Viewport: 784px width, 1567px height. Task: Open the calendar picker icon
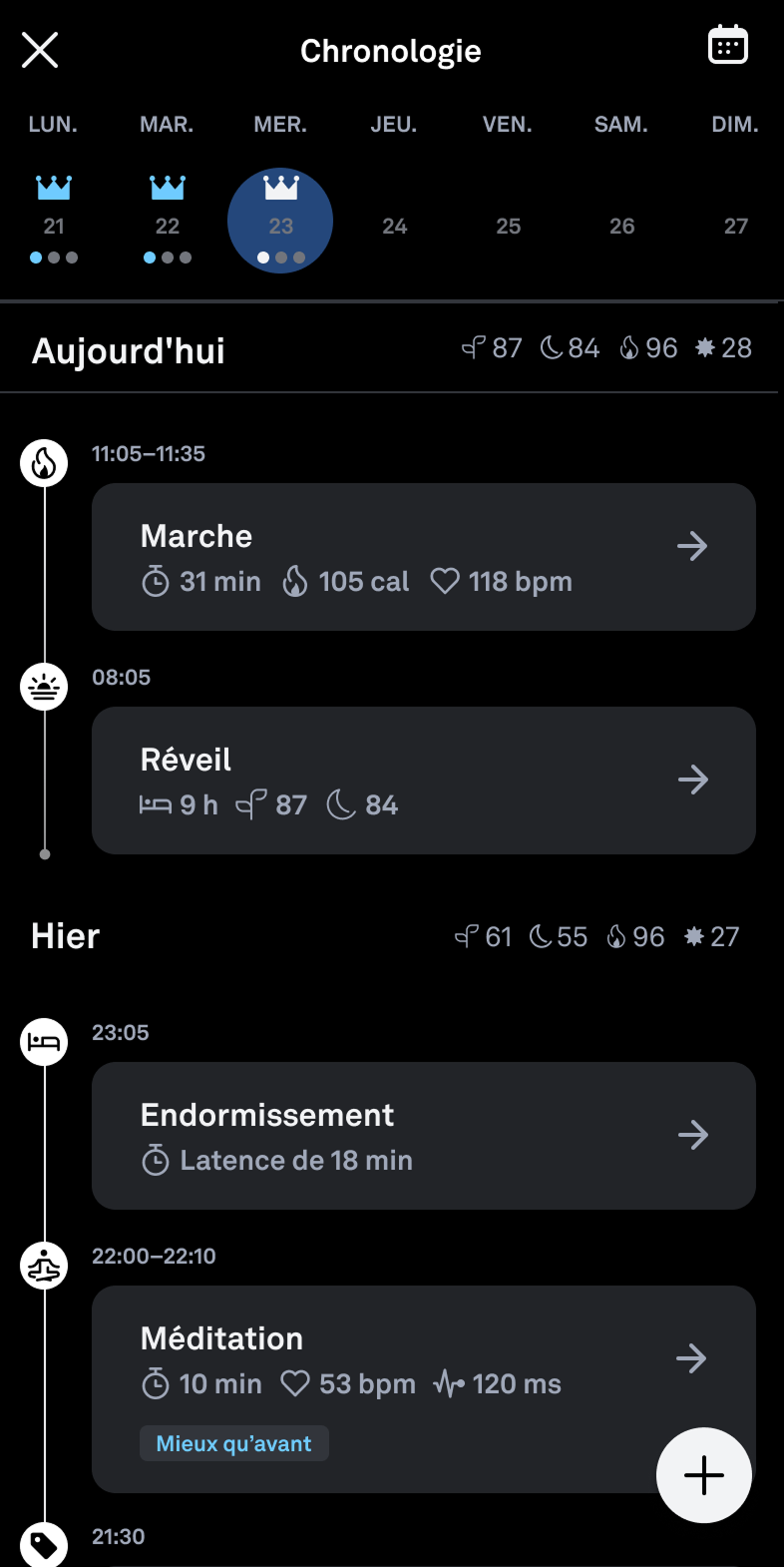click(x=728, y=46)
